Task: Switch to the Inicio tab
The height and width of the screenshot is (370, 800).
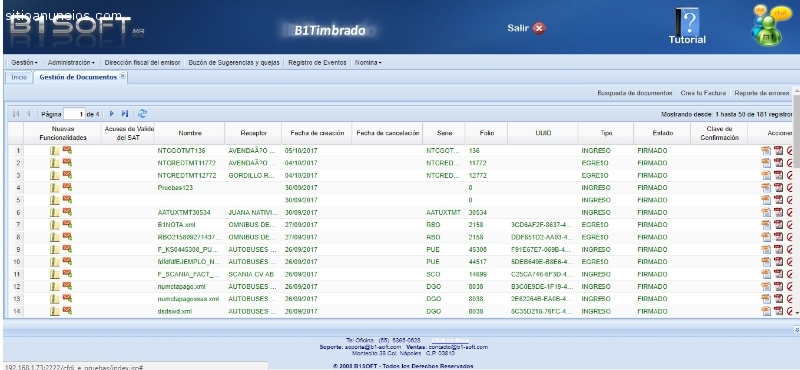Action: pyautogui.click(x=19, y=78)
